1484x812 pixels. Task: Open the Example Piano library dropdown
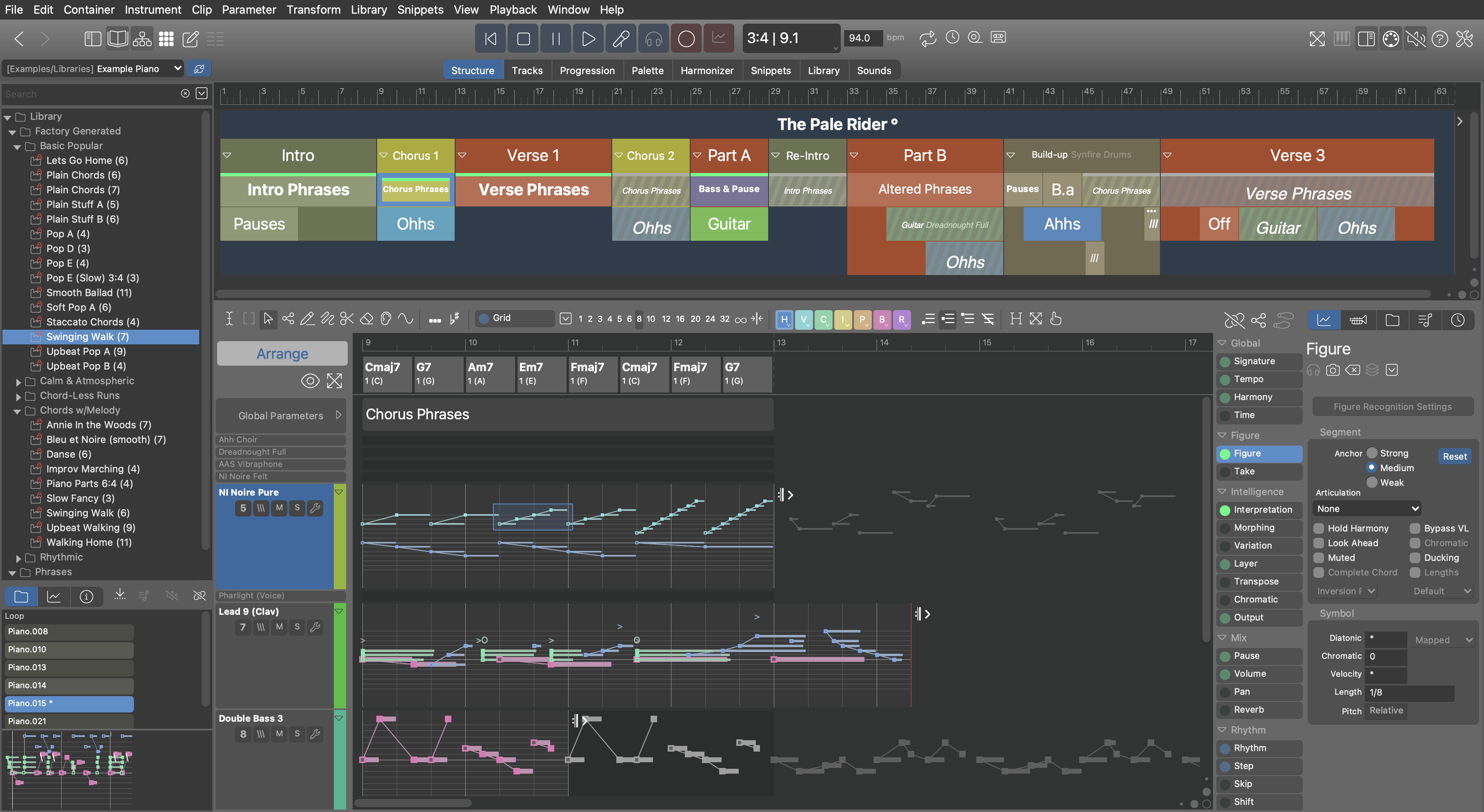click(178, 69)
